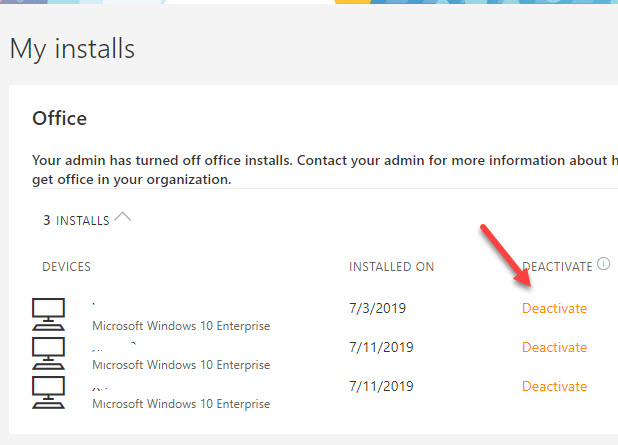Viewport: 618px width, 445px height.
Task: Click third row's Microsoft Windows 10 Enterprise text
Action: 181,404
